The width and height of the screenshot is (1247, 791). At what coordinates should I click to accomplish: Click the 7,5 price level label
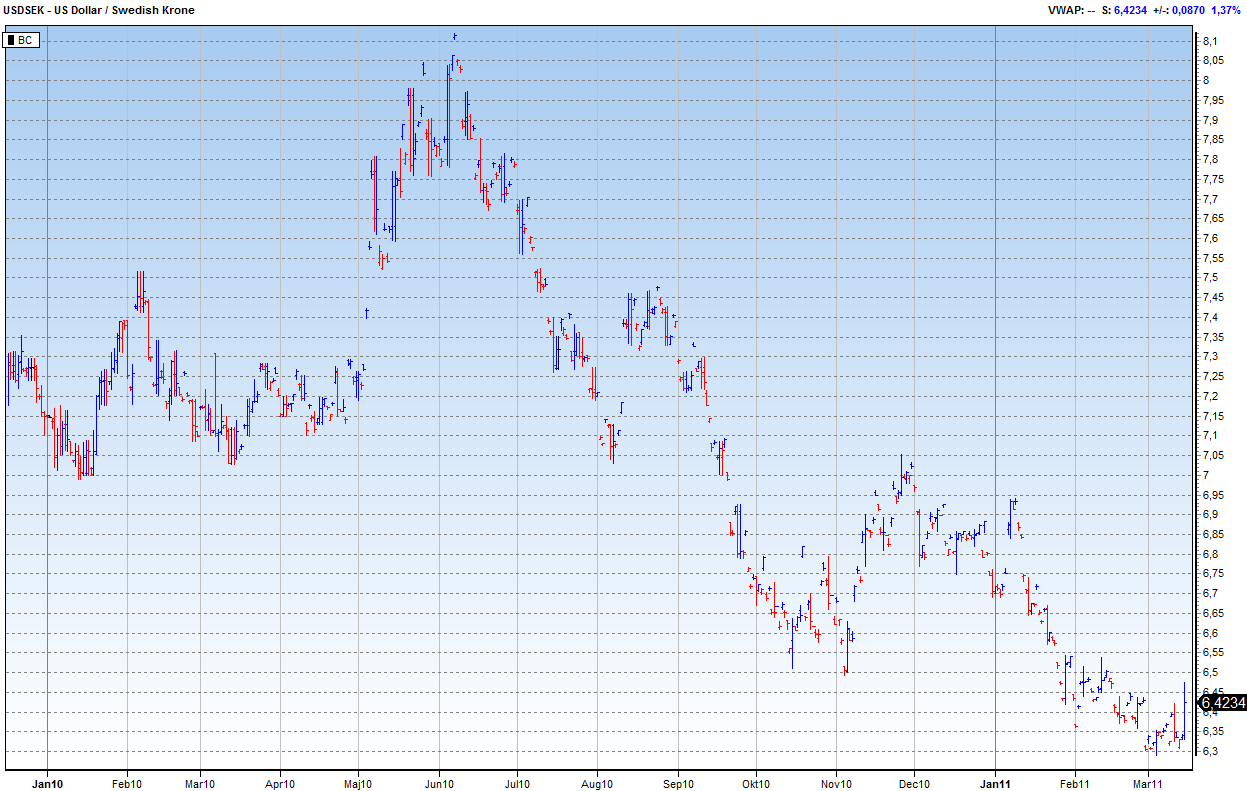coord(1209,278)
